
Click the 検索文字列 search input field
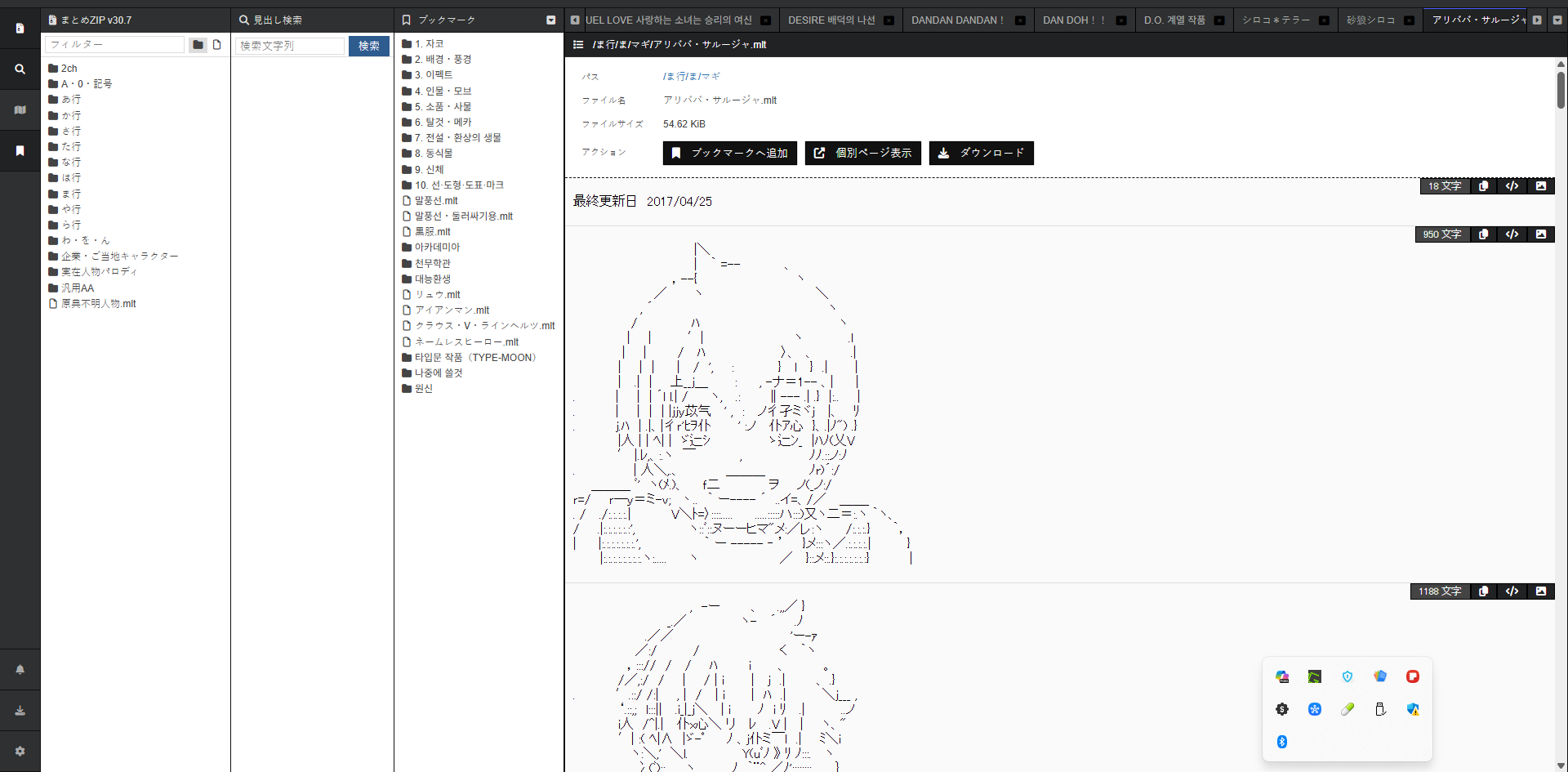[x=290, y=46]
